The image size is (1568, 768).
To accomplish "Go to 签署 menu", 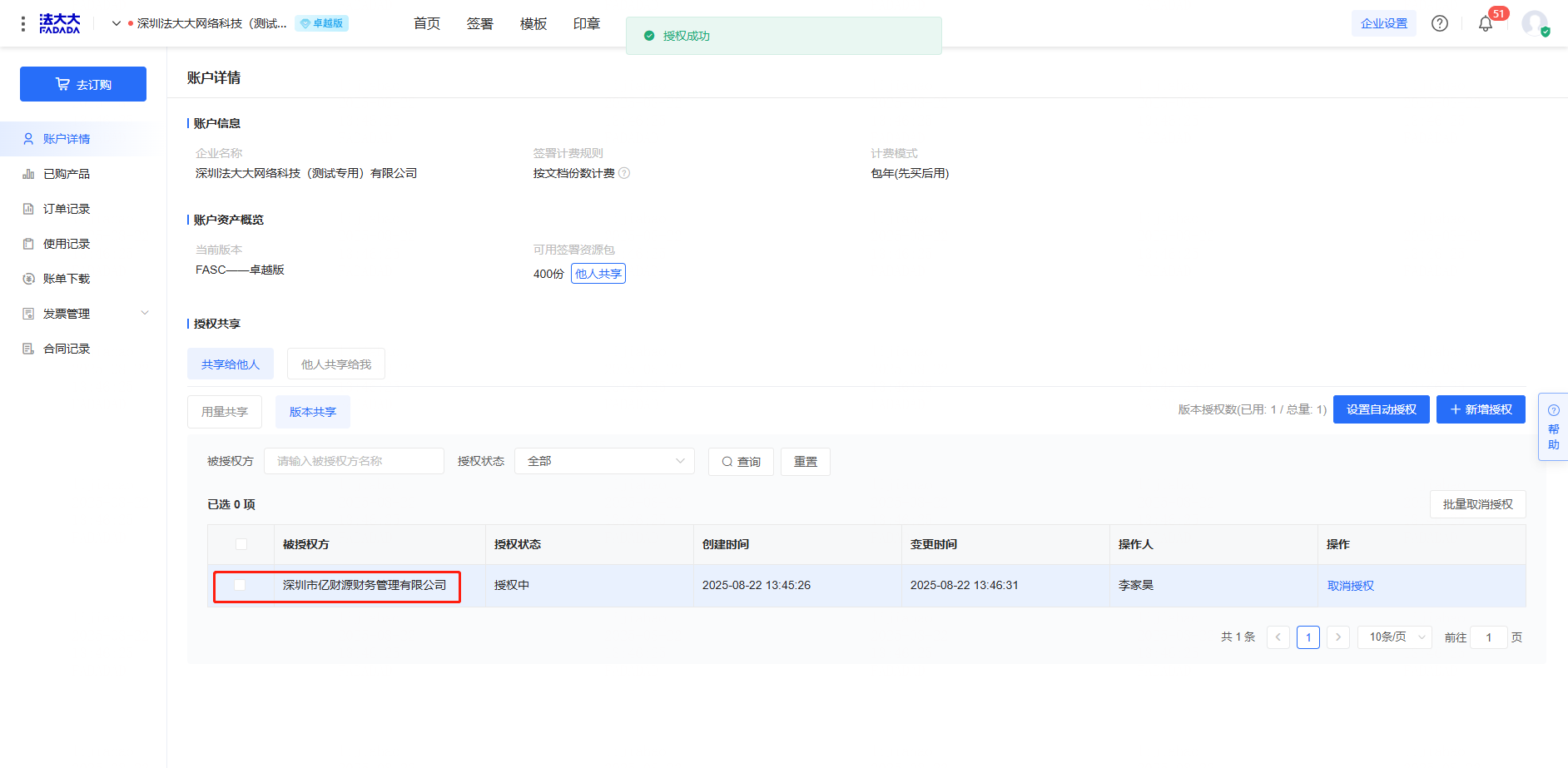I will [480, 23].
